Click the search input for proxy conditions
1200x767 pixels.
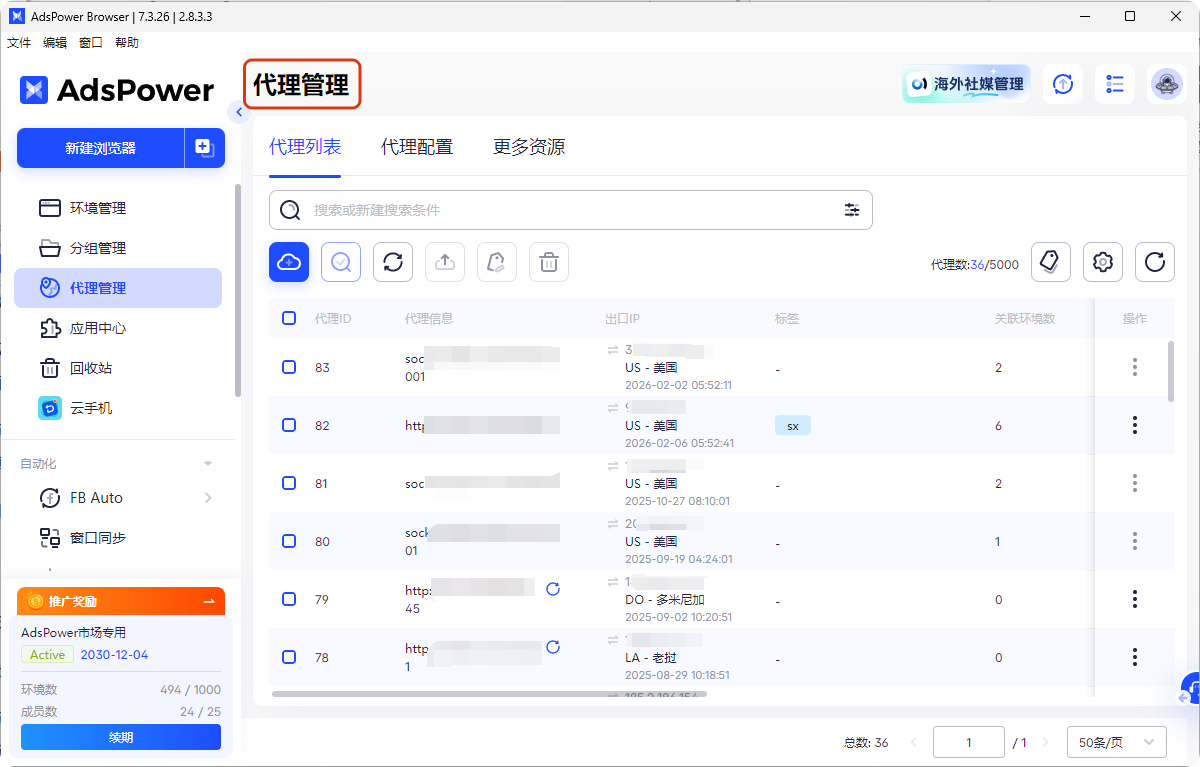pyautogui.click(x=560, y=210)
